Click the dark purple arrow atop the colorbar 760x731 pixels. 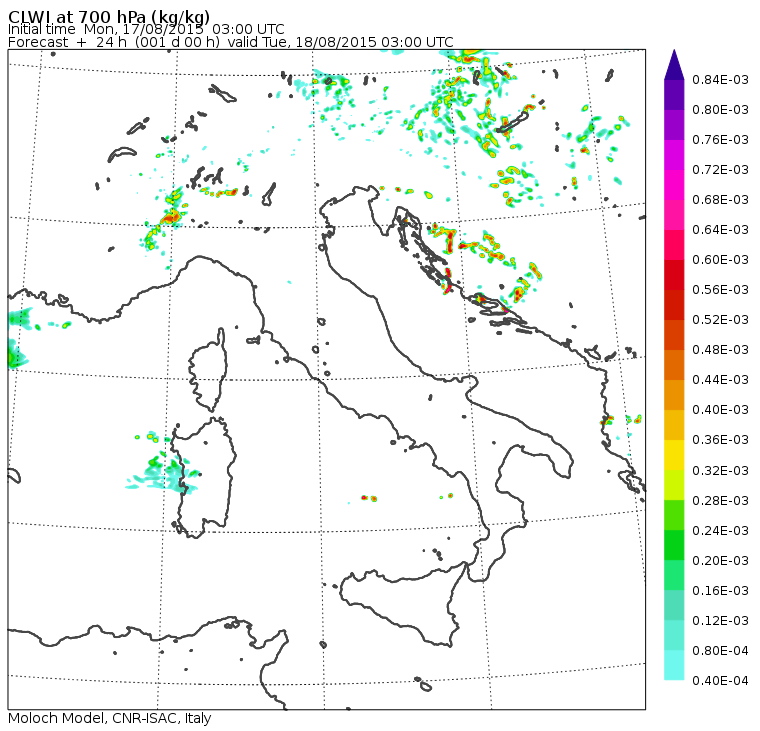(x=674, y=65)
